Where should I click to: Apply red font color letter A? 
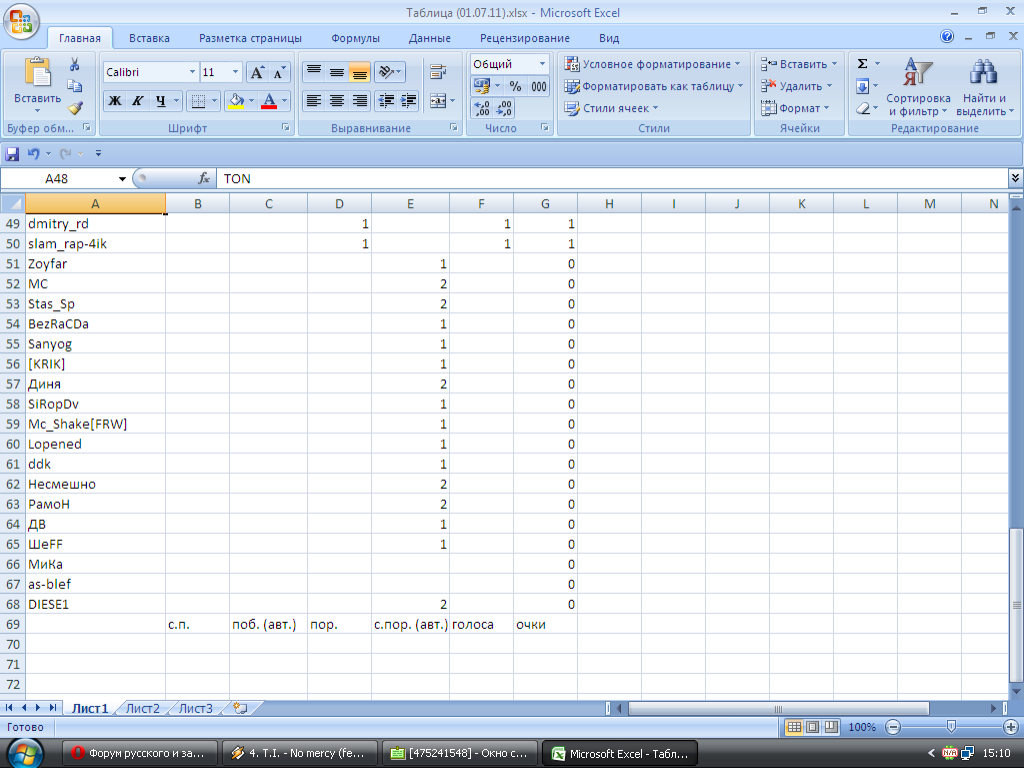click(x=268, y=101)
